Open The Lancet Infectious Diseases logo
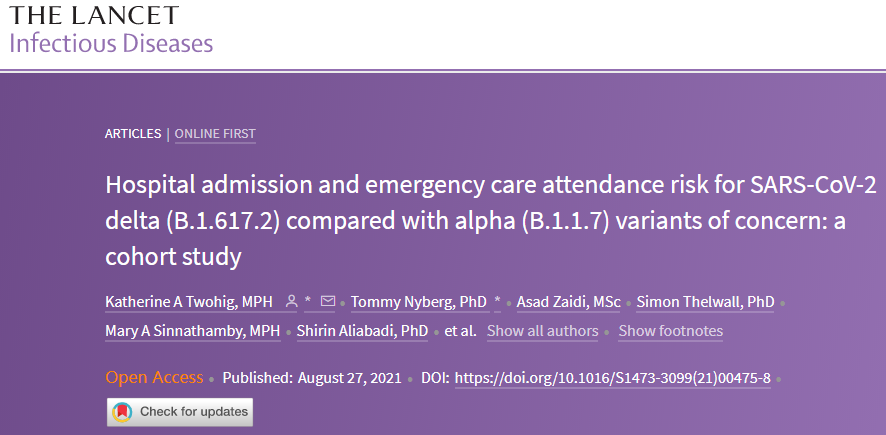This screenshot has height=435, width=886. pos(111,29)
